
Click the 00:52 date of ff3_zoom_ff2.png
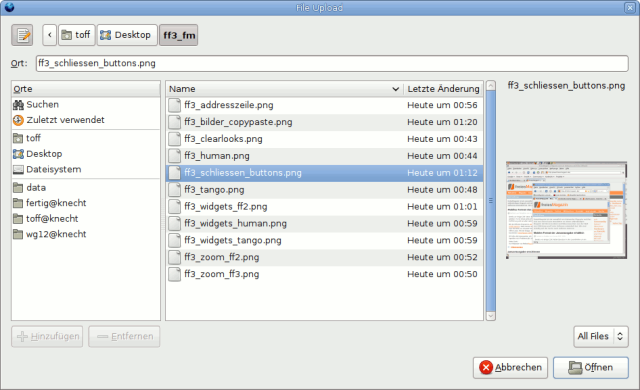point(442,257)
